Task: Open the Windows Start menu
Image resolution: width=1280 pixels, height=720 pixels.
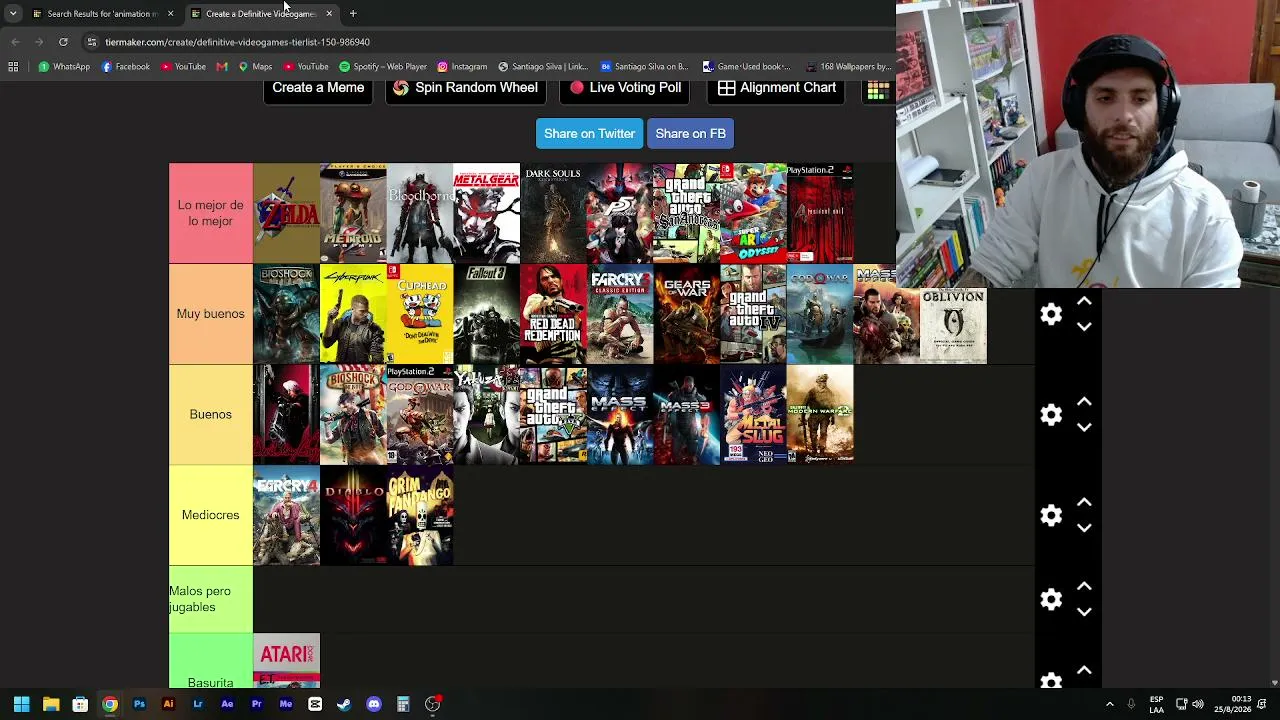Action: coord(21,704)
